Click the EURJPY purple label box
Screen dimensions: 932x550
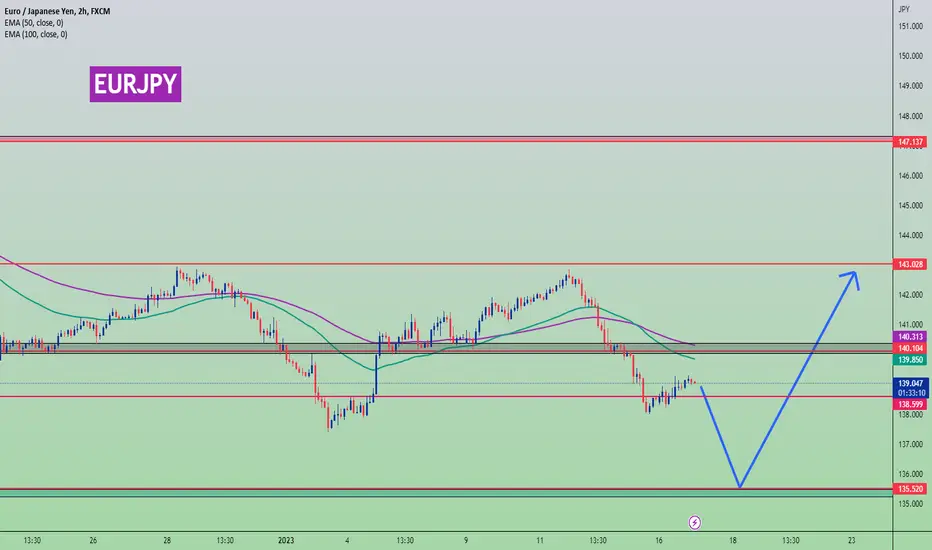pos(136,84)
